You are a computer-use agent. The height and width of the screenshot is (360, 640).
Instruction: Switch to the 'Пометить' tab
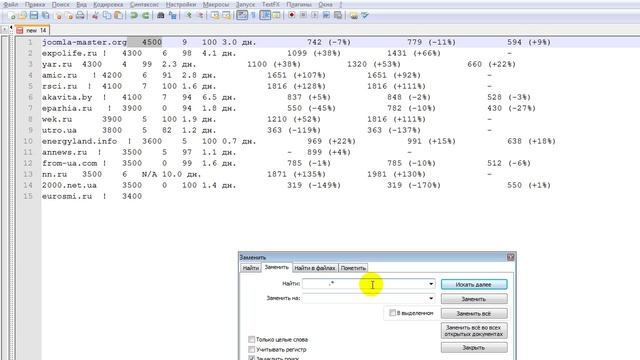[353, 268]
